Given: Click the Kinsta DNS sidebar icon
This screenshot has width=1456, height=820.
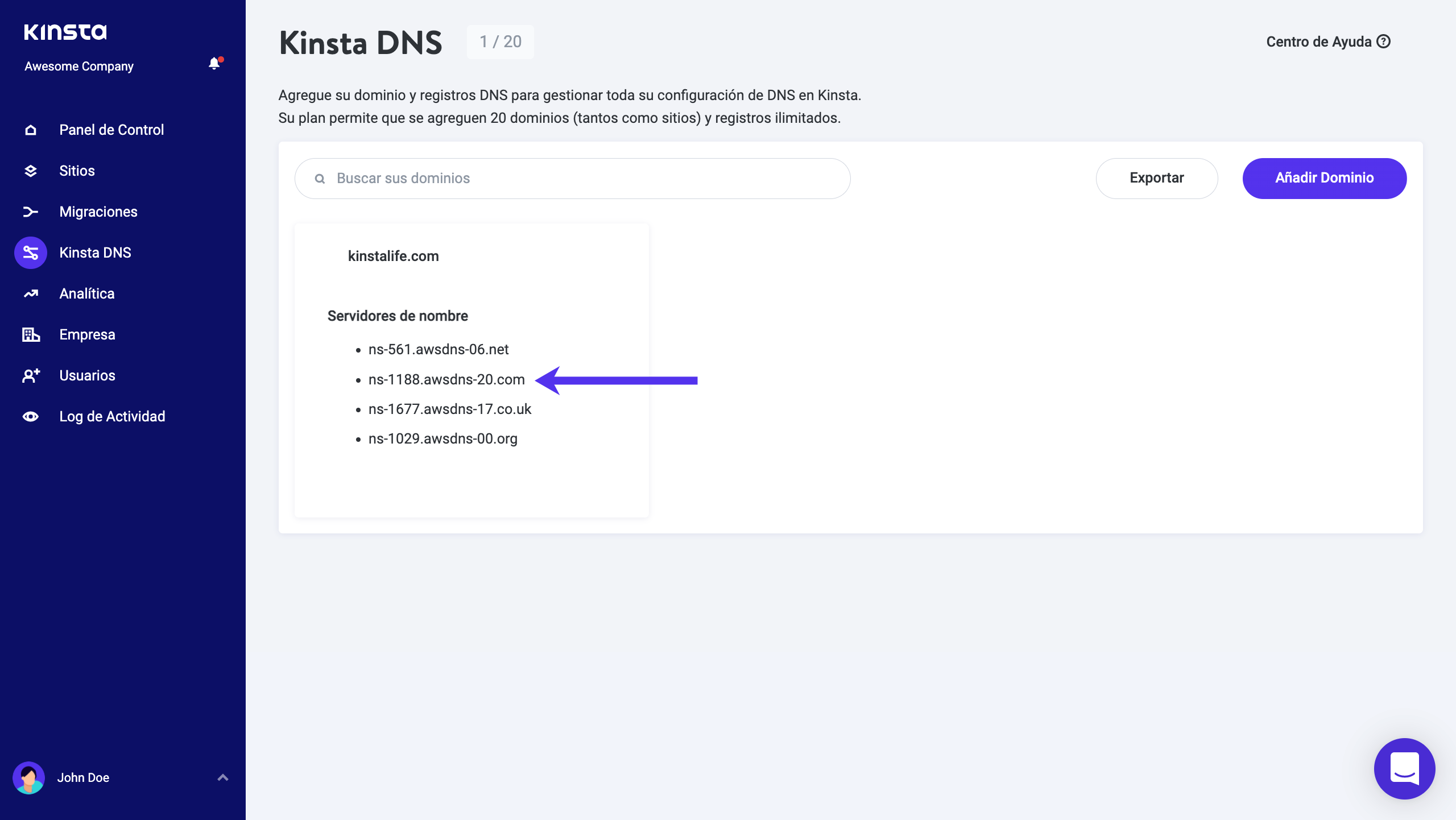Looking at the screenshot, I should coord(31,253).
